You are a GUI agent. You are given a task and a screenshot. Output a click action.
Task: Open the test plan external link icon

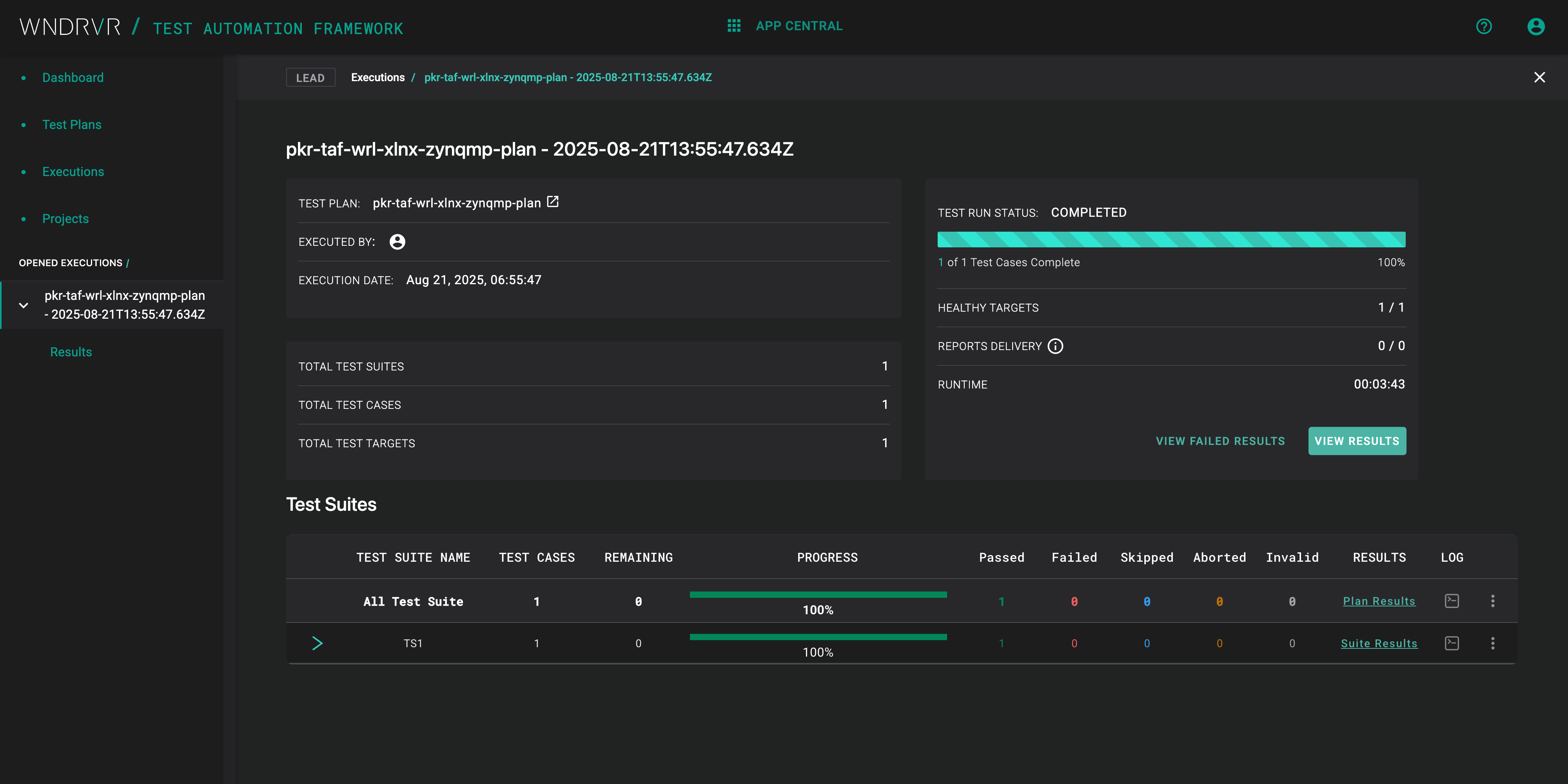pos(552,202)
